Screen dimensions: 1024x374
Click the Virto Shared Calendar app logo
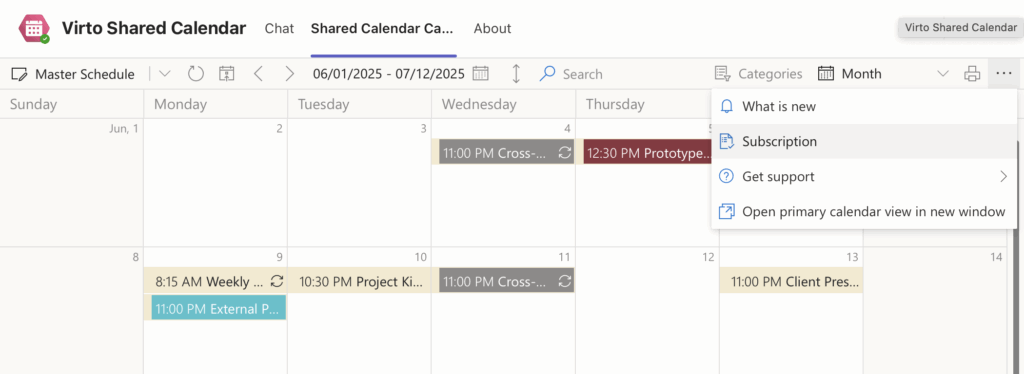coord(34,29)
